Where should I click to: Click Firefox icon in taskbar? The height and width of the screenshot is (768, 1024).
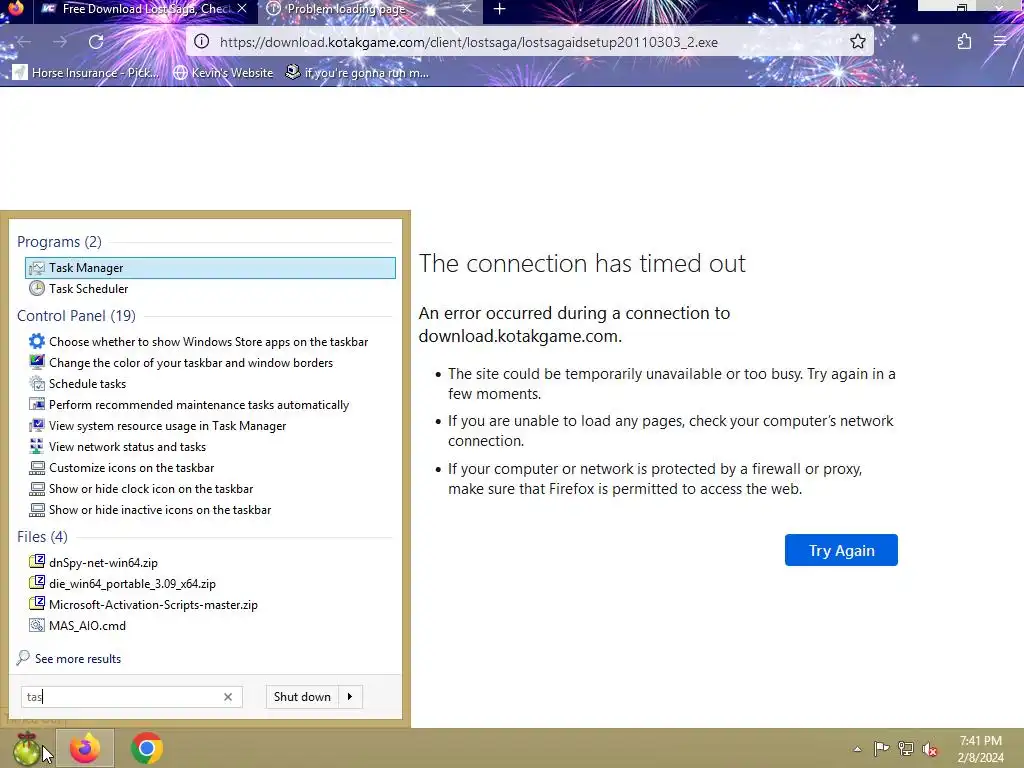coord(85,748)
